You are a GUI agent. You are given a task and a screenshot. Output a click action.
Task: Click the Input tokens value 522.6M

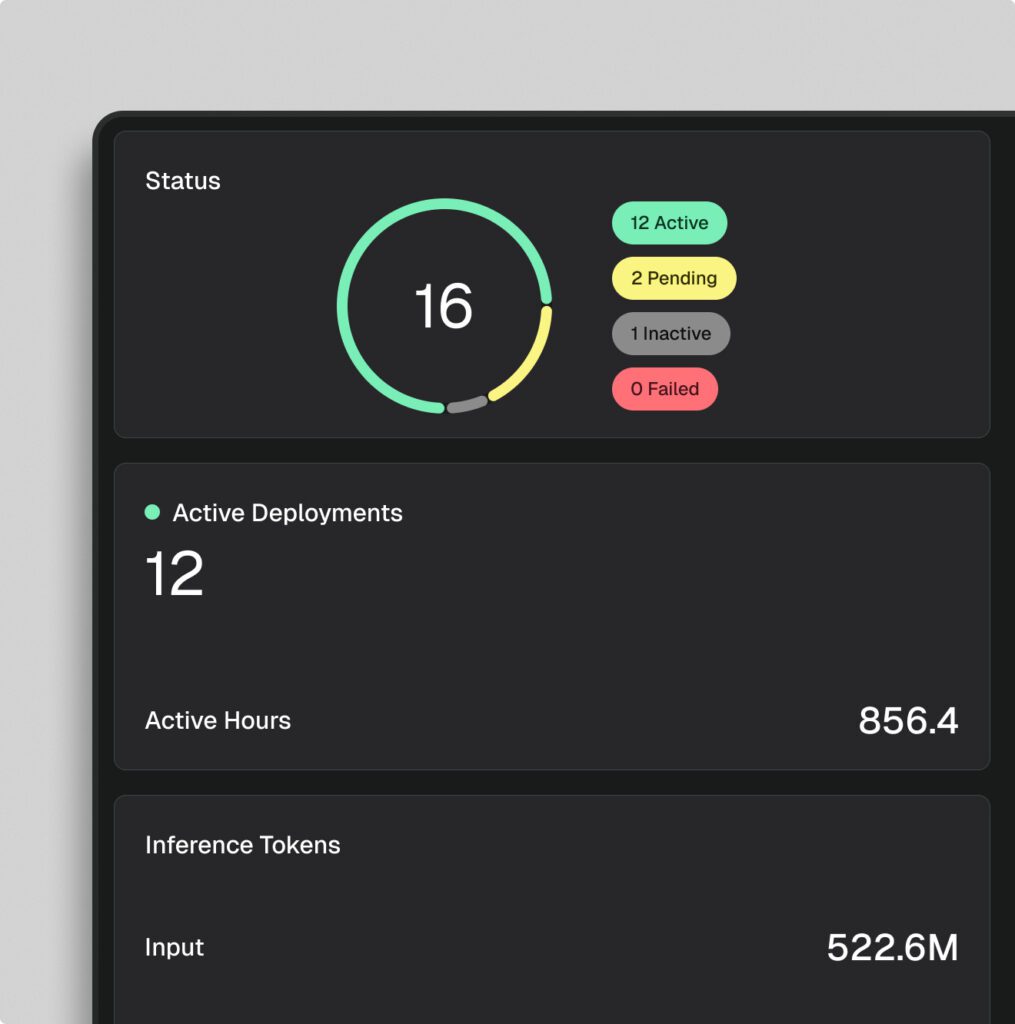pyautogui.click(x=893, y=947)
